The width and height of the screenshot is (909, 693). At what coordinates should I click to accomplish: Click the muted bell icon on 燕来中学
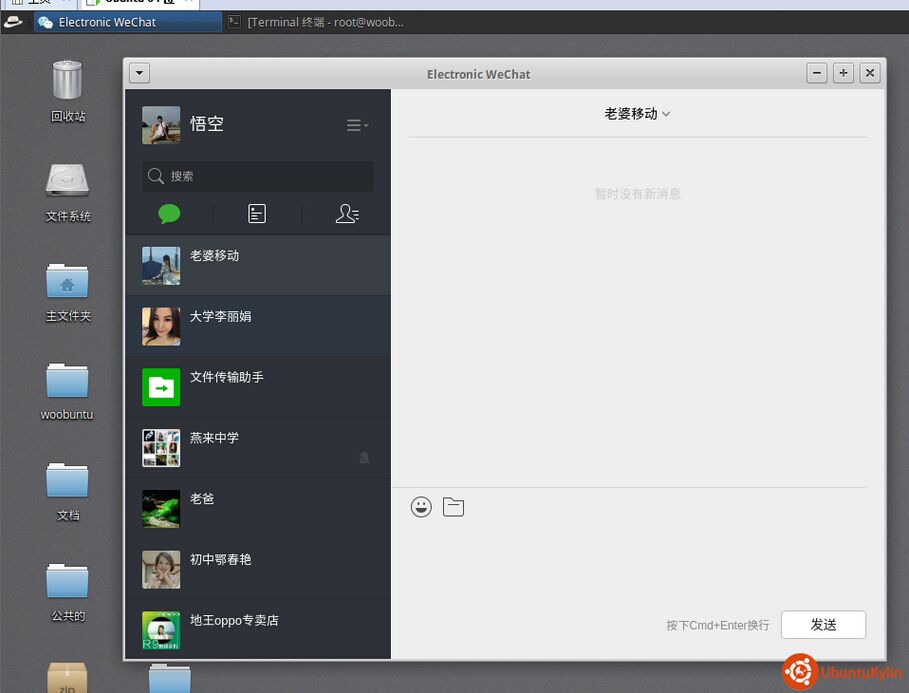[364, 458]
